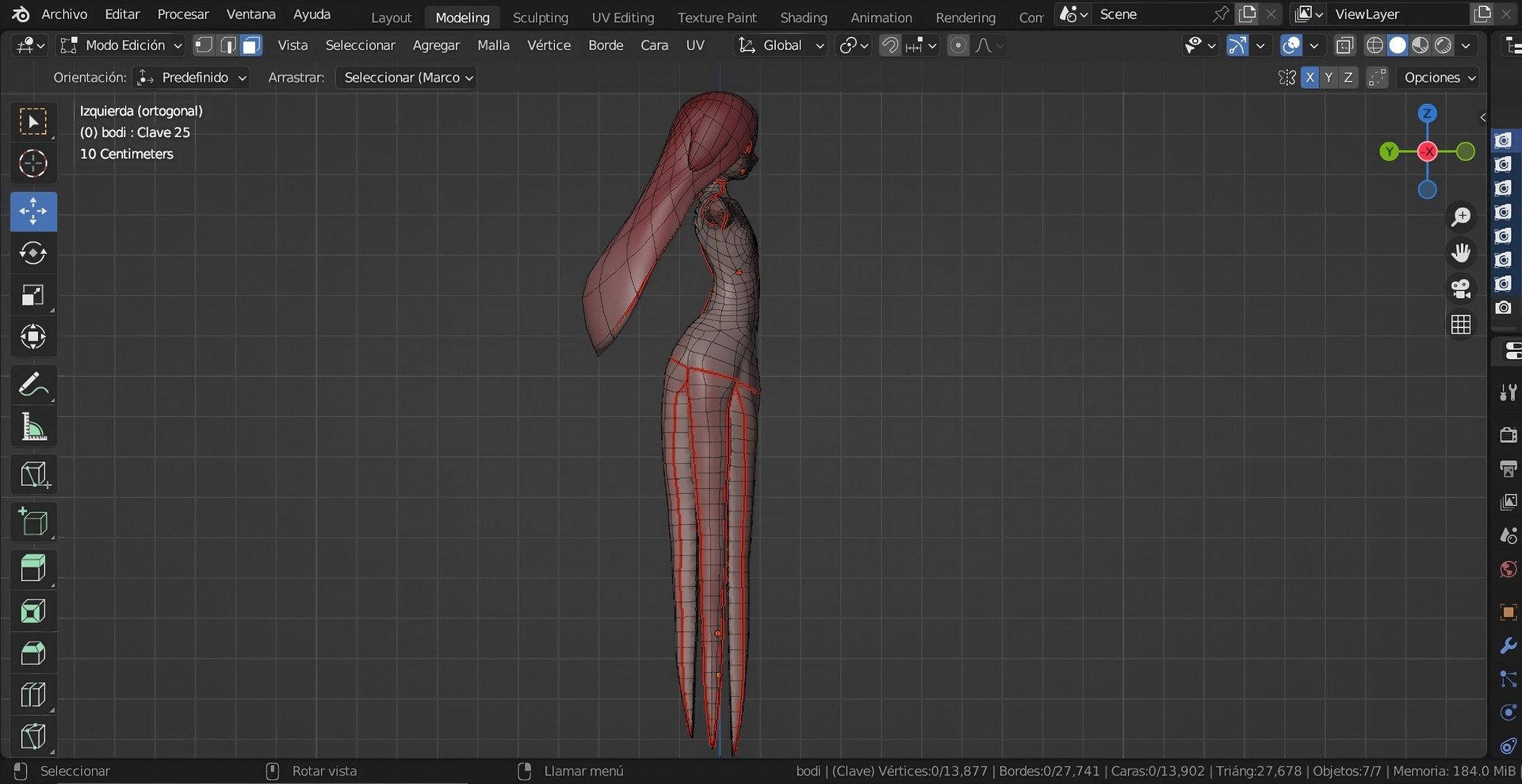Click the blue Z axis gizmo ball
The height and width of the screenshot is (784, 1522).
[x=1427, y=113]
